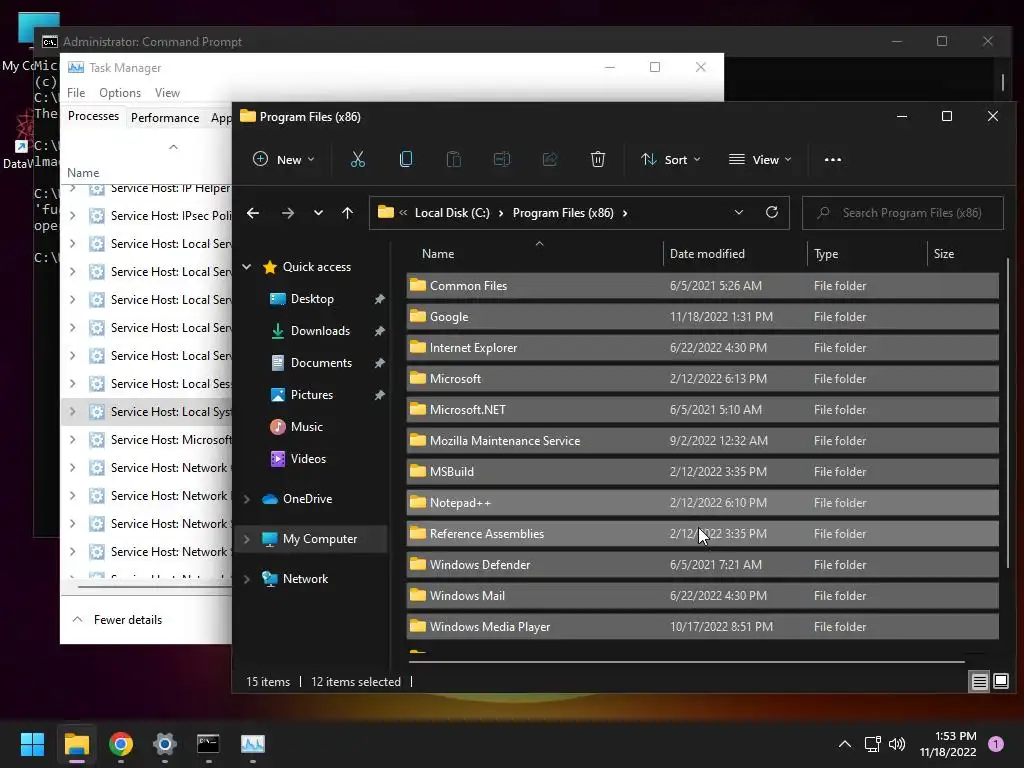This screenshot has width=1024, height=768.
Task: Open the notification badge in taskbar
Action: click(x=995, y=744)
